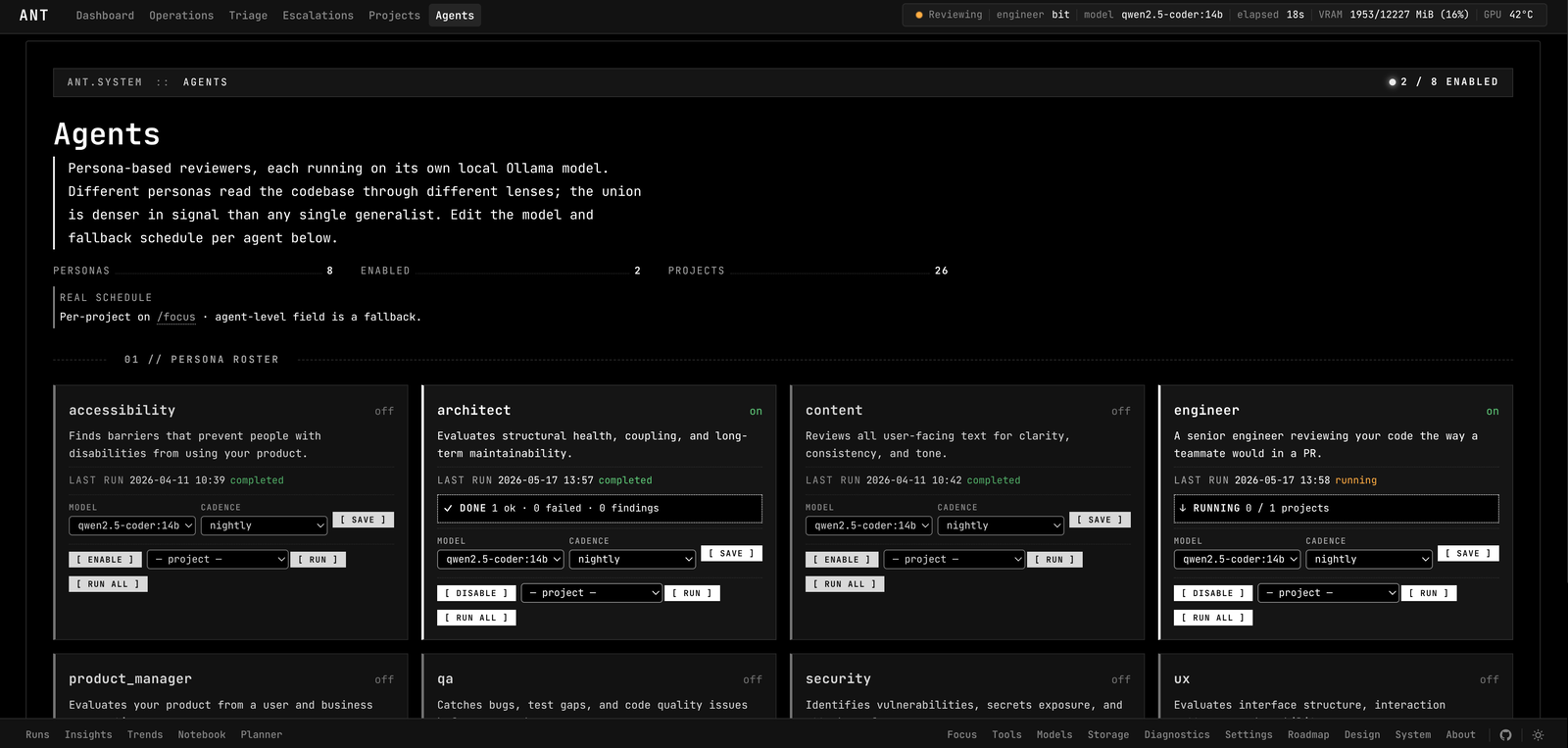Open Focus footer link
The height and width of the screenshot is (748, 1568).
pos(961,734)
